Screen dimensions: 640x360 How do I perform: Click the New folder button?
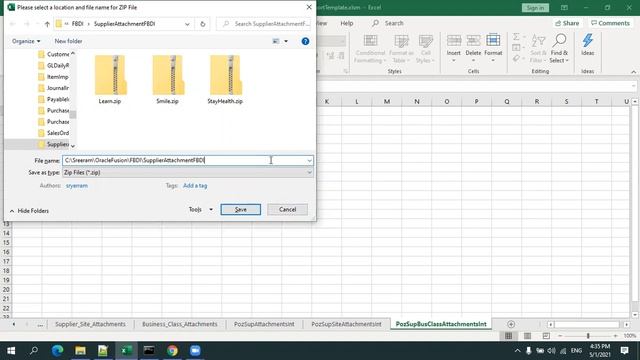coord(68,41)
